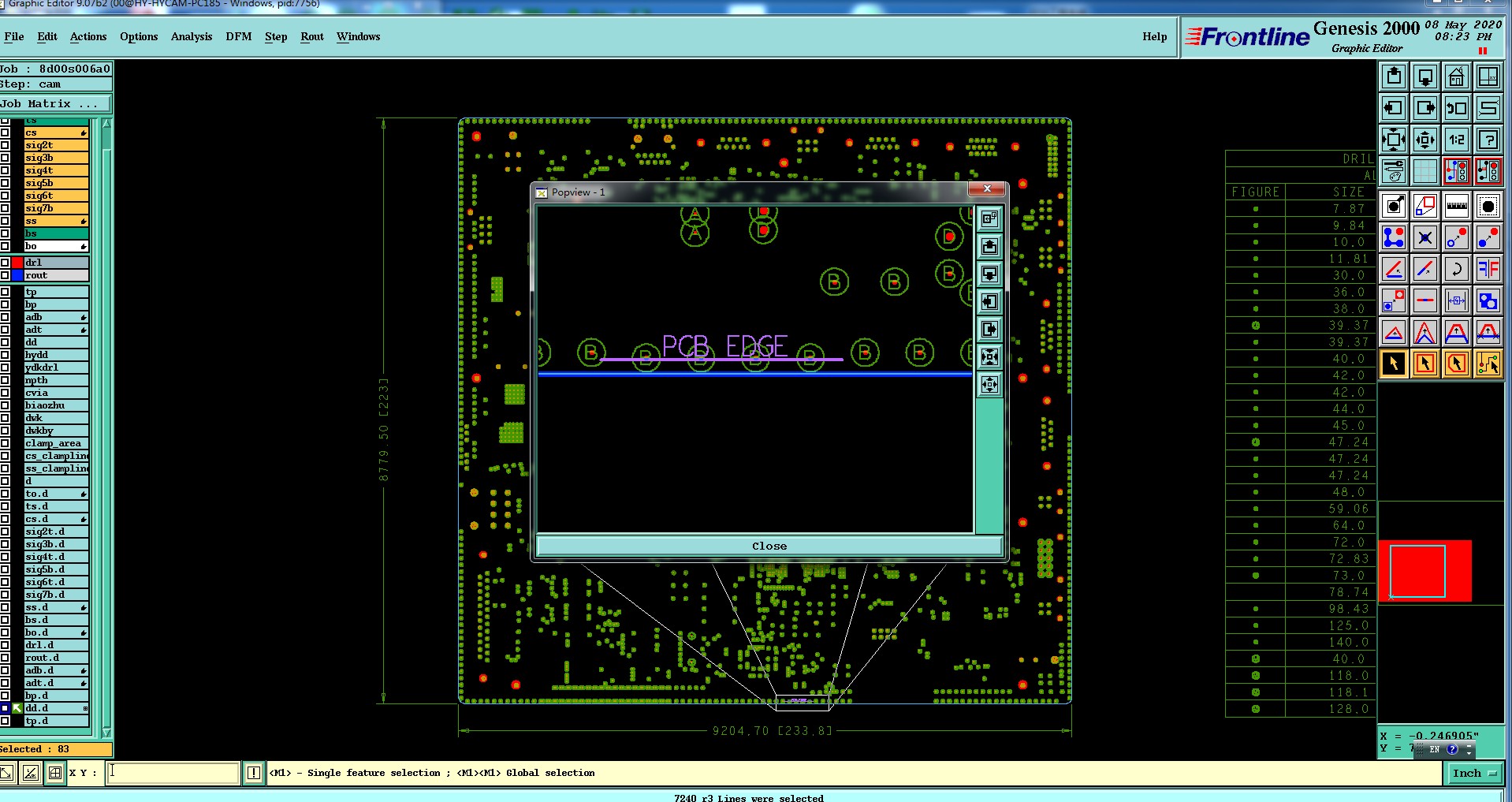1512x802 pixels.
Task: Click the home view icon
Action: 1457,76
